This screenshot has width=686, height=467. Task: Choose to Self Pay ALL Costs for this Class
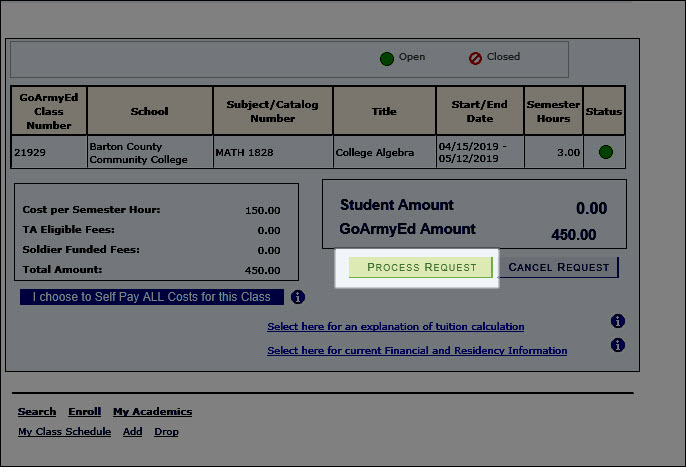click(x=151, y=297)
